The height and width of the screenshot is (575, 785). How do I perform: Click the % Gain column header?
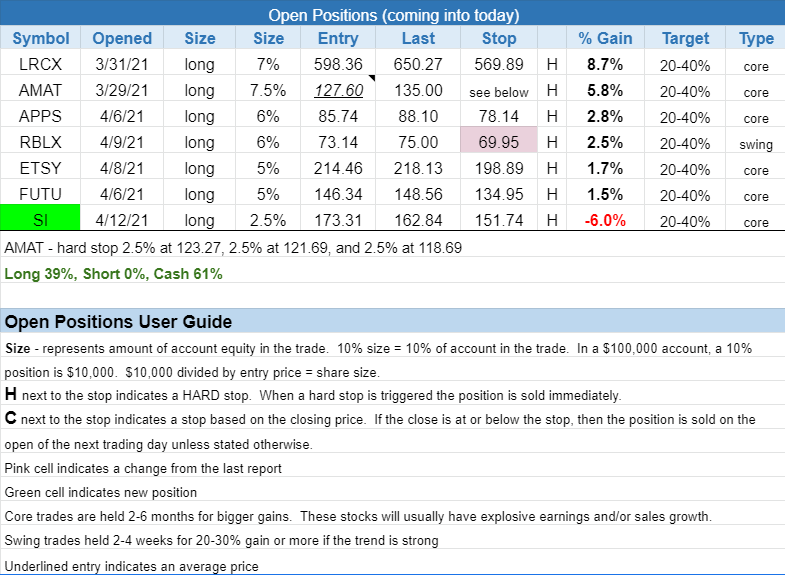pos(605,38)
